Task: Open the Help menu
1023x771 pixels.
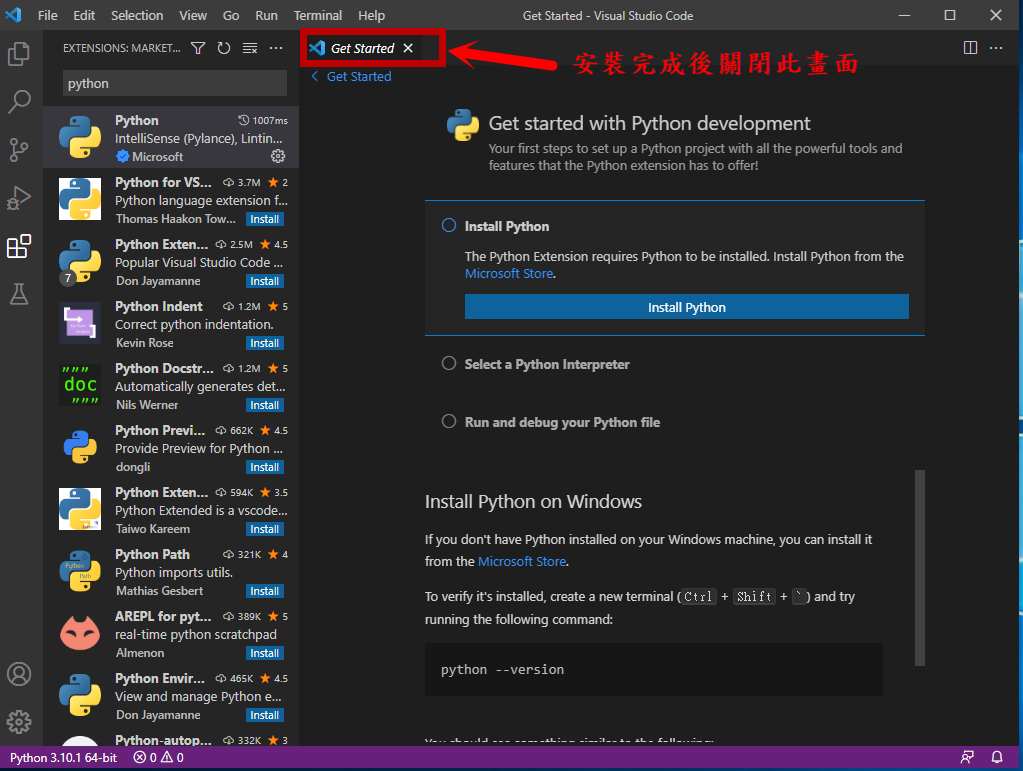Action: pyautogui.click(x=371, y=15)
